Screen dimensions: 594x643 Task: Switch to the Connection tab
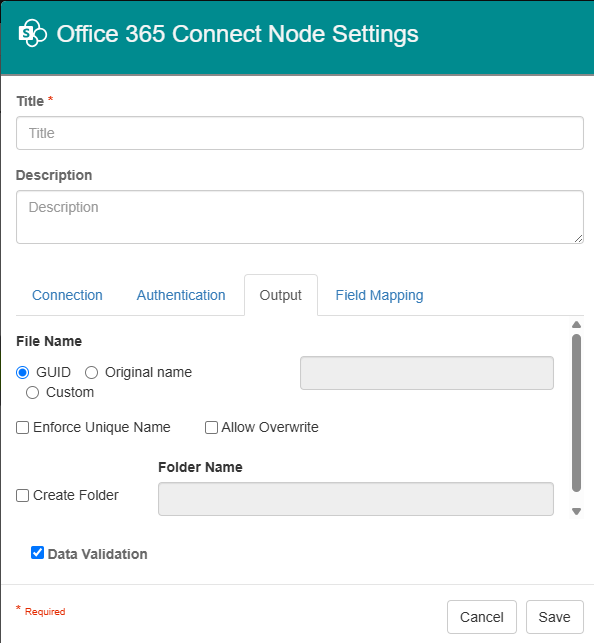[x=67, y=295]
